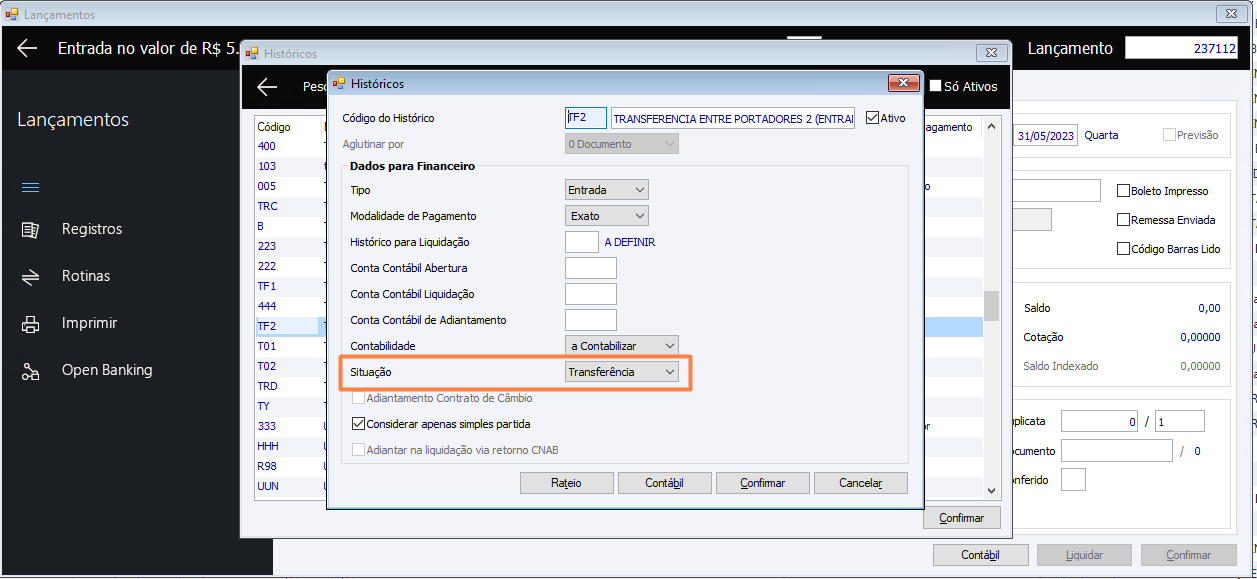Open Registros in sidebar
Viewport: 1257px width, 579px height.
[x=92, y=229]
